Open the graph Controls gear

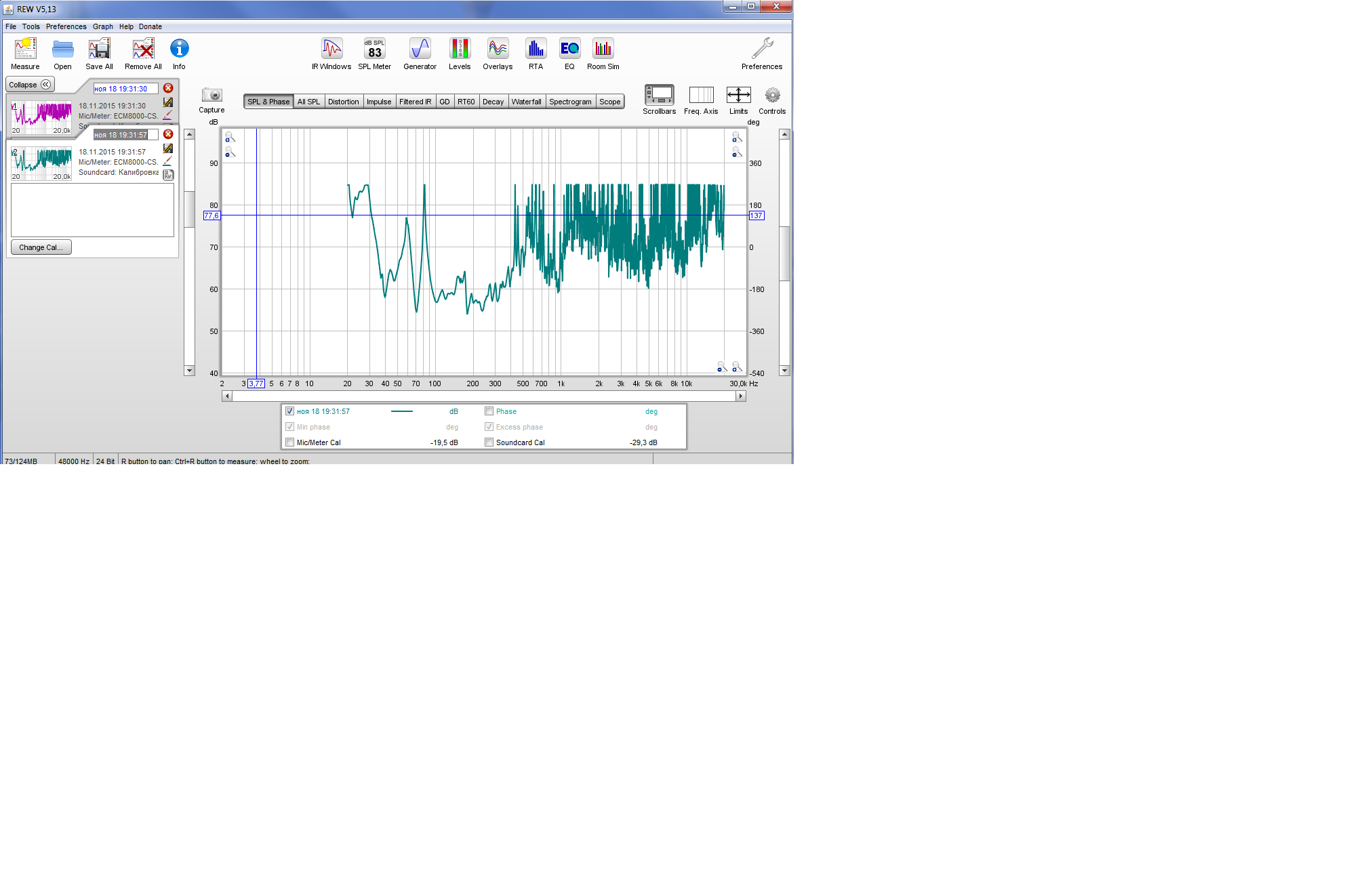pyautogui.click(x=772, y=96)
